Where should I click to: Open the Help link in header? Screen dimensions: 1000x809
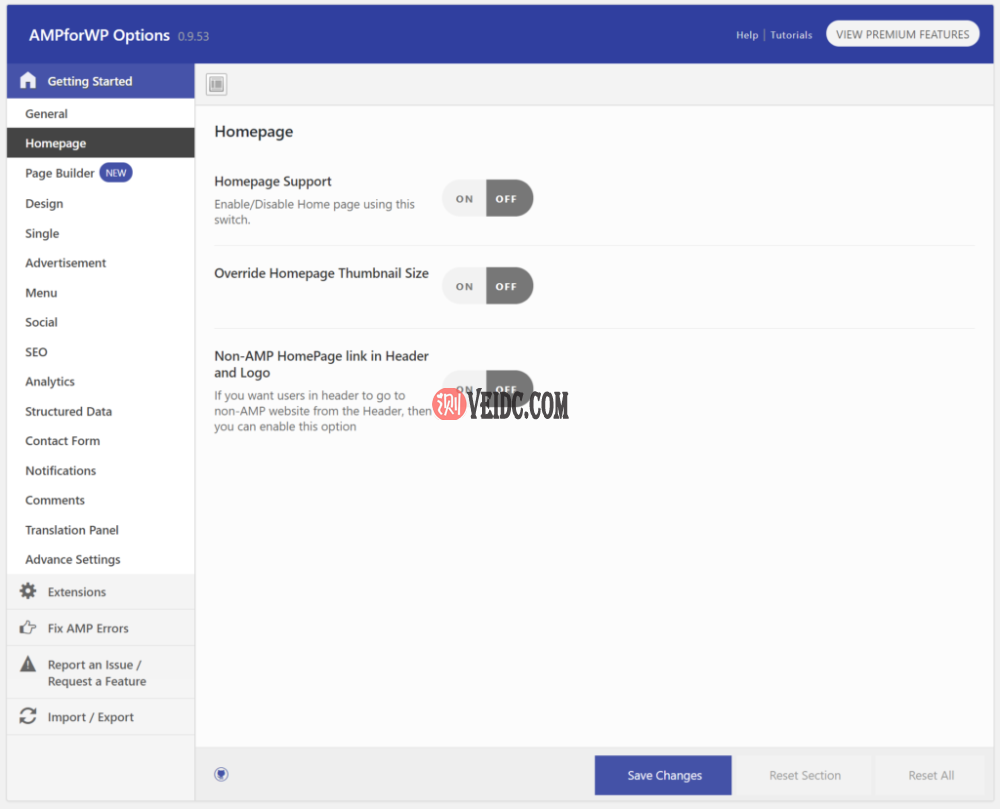coord(747,35)
